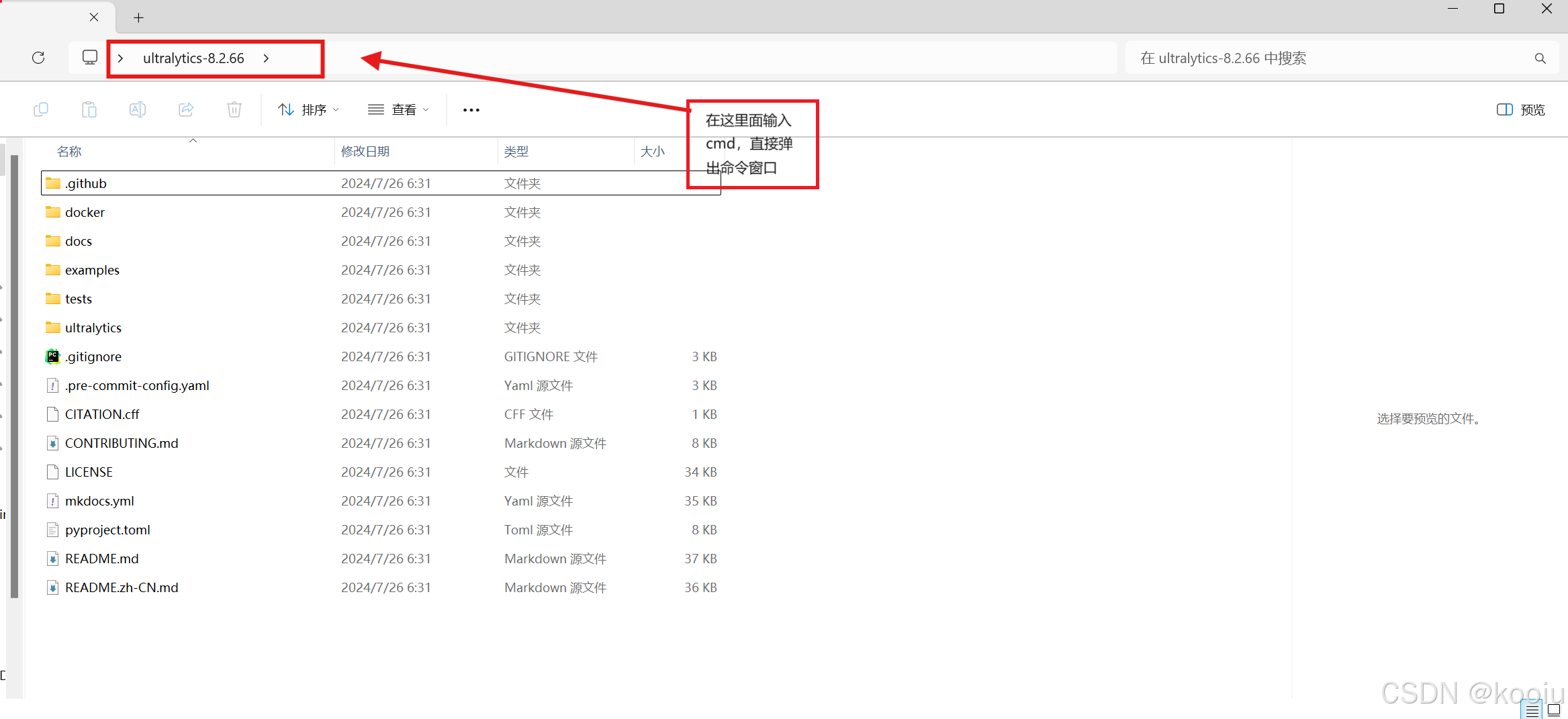
Task: Click the Rename toolbar icon
Action: 138,109
